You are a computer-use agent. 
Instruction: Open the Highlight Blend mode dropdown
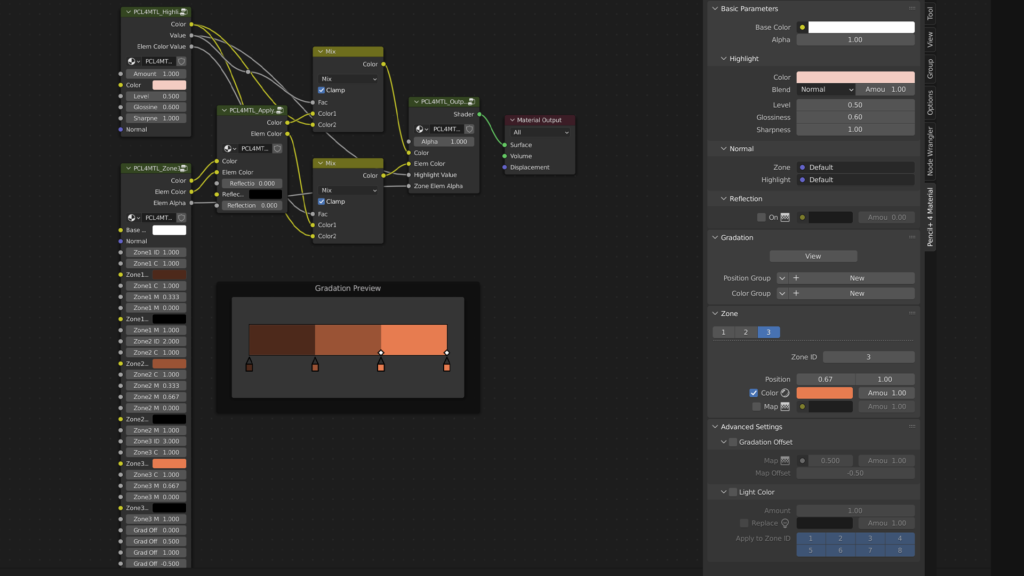coord(825,90)
